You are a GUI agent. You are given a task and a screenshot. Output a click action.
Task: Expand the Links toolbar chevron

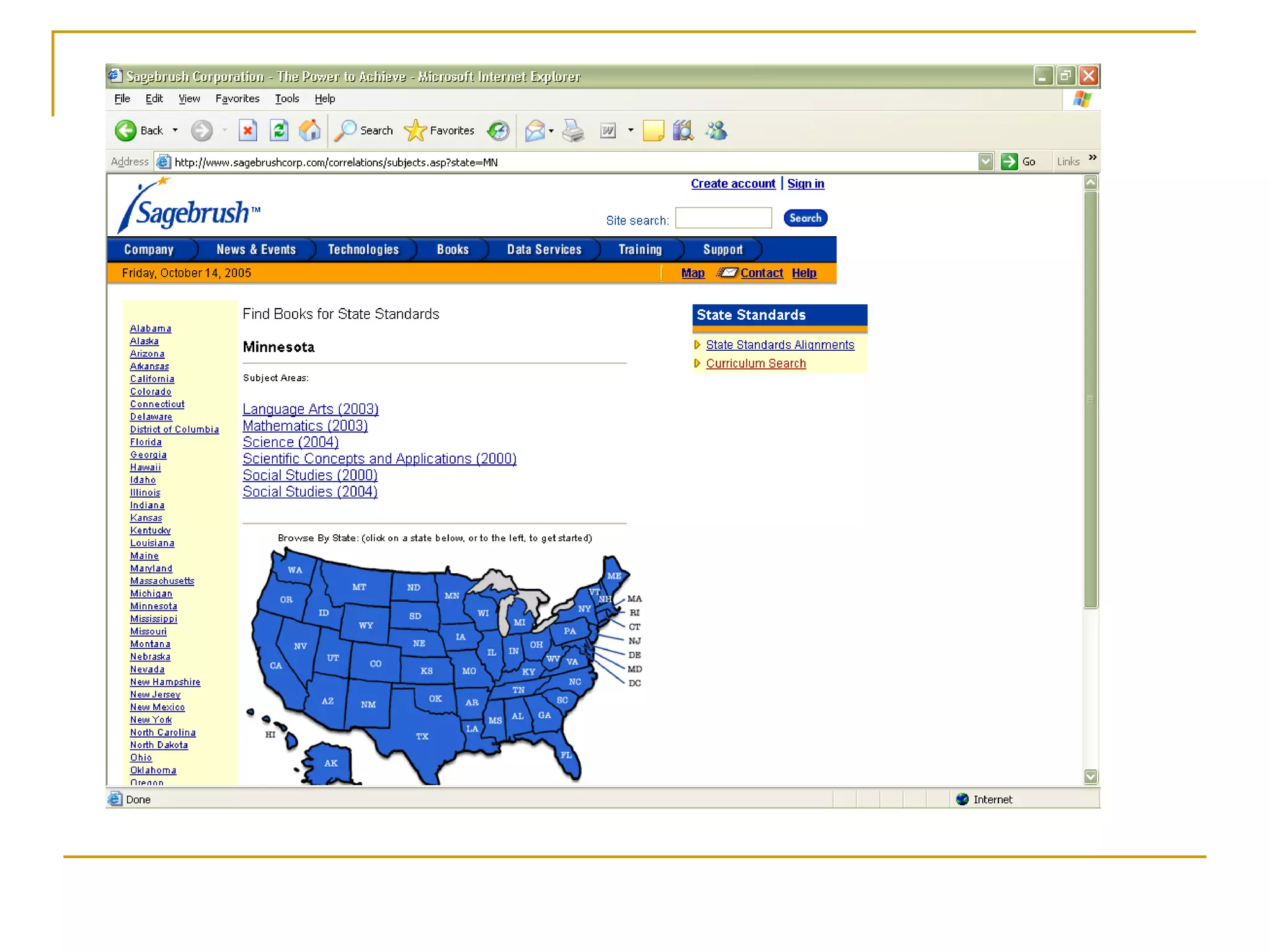[1093, 158]
